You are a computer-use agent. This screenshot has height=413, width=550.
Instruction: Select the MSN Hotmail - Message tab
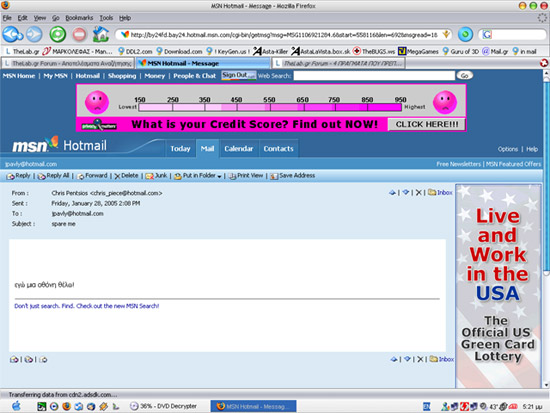point(203,64)
